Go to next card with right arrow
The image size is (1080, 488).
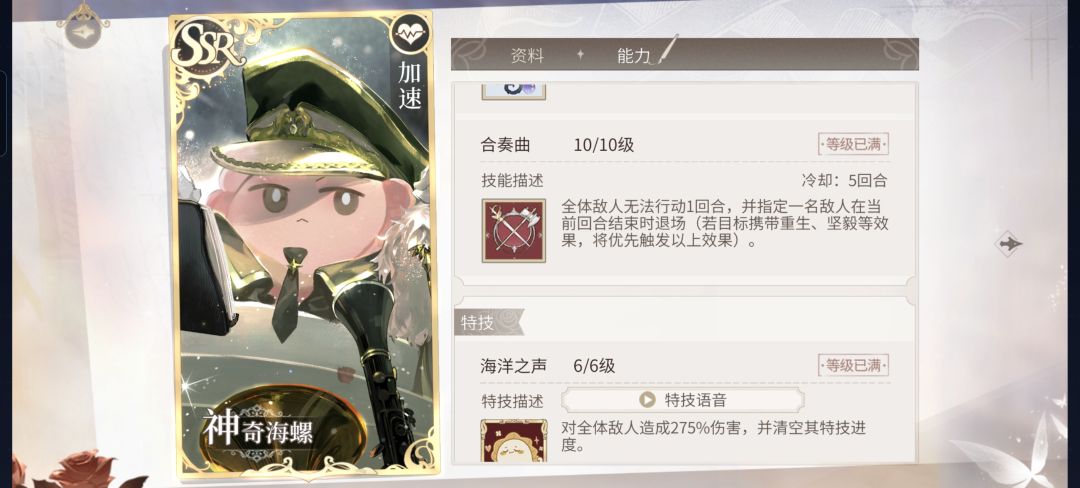point(1010,244)
